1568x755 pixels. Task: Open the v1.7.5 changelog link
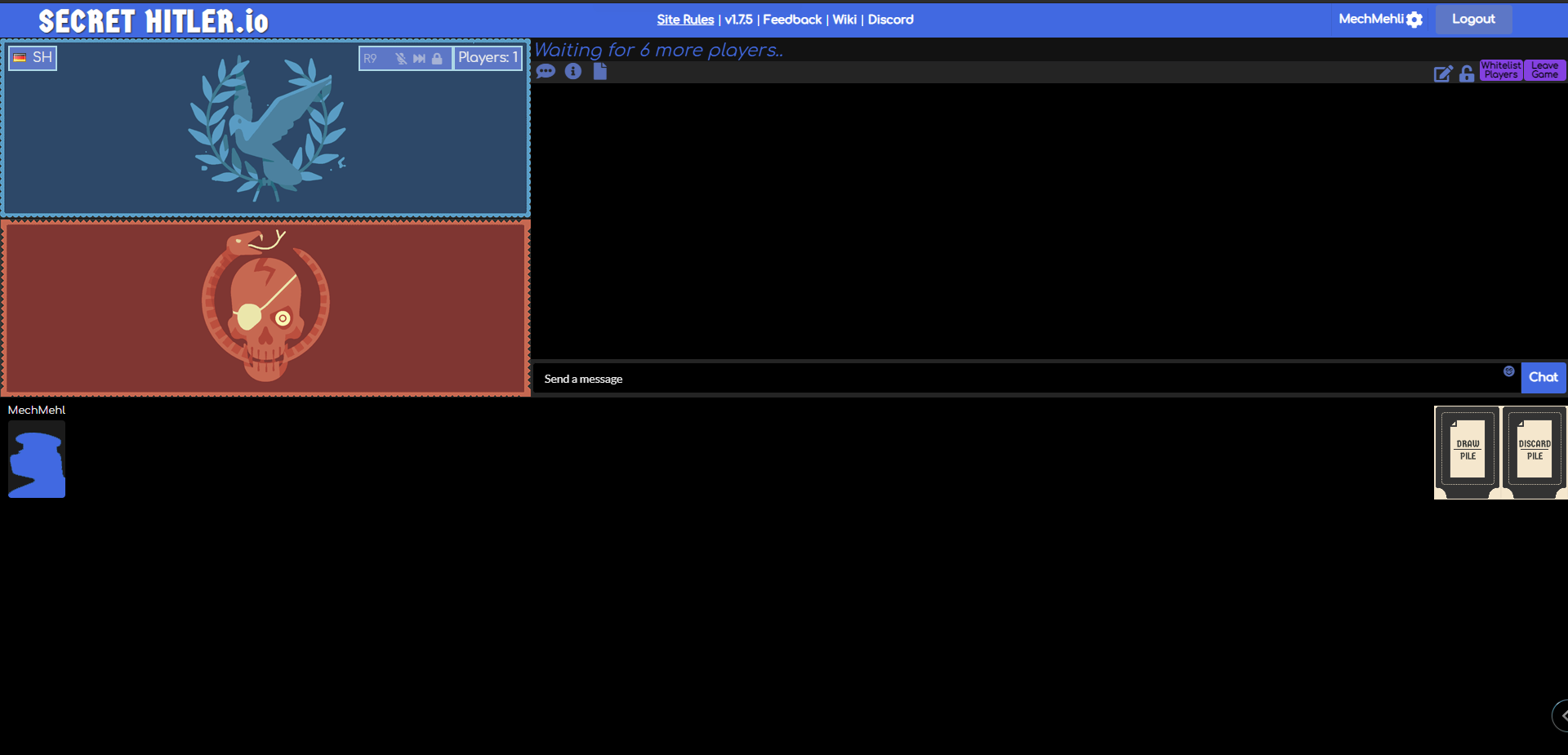(x=738, y=20)
